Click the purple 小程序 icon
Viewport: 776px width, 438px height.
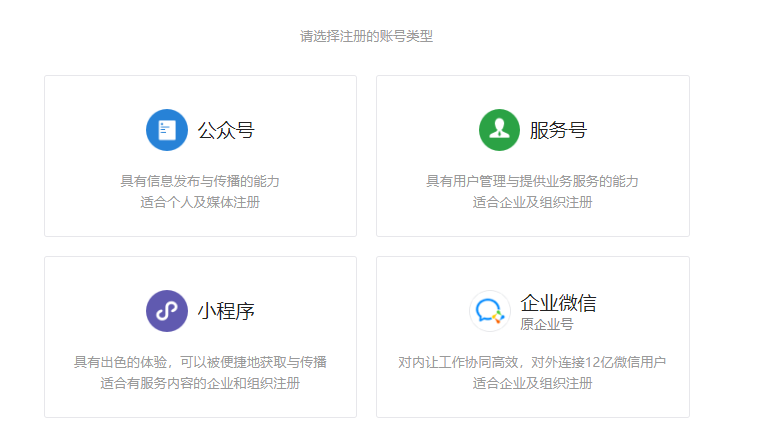(x=167, y=311)
